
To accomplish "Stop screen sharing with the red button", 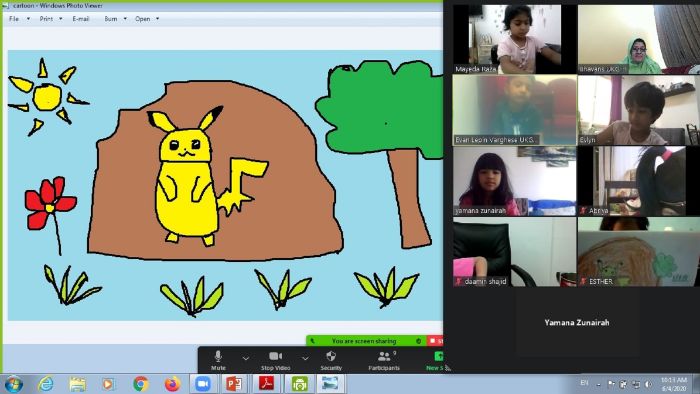I will click(435, 341).
